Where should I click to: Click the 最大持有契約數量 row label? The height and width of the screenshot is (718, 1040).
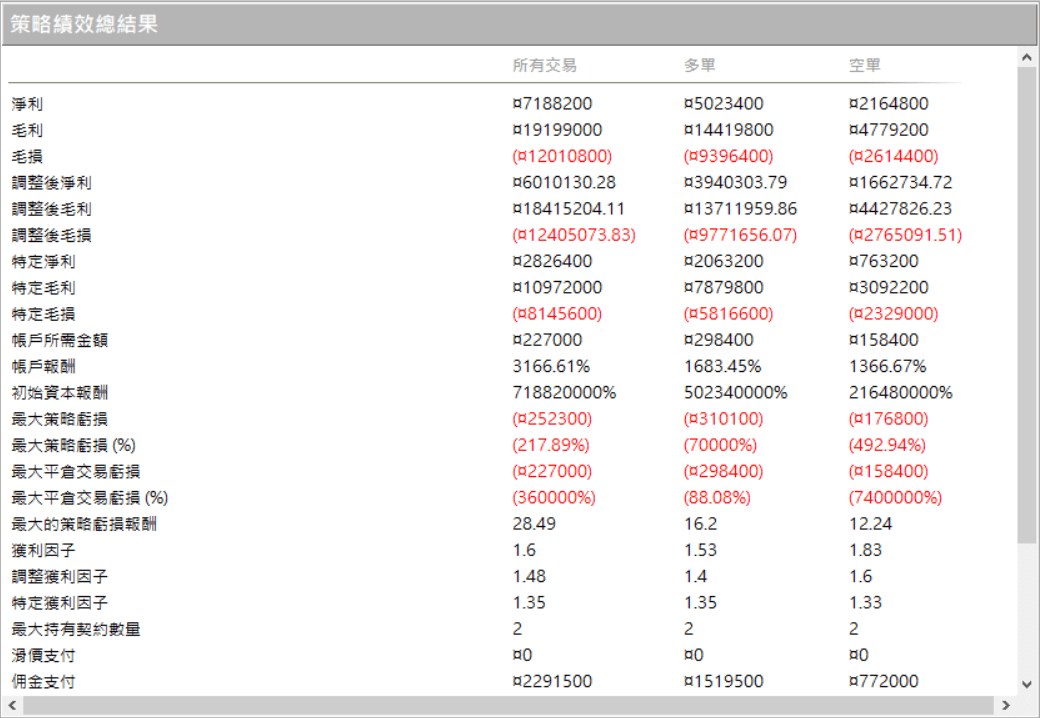pos(76,629)
